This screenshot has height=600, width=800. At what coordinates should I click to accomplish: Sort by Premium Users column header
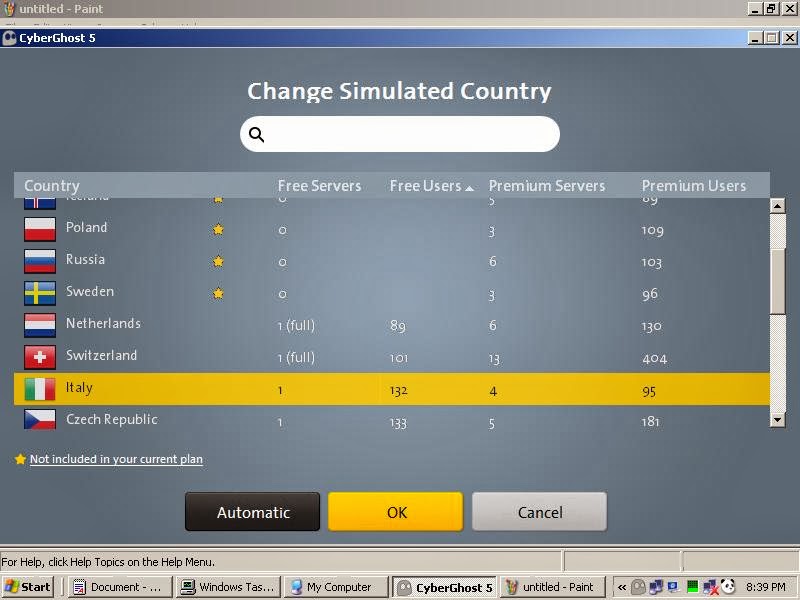pyautogui.click(x=694, y=186)
